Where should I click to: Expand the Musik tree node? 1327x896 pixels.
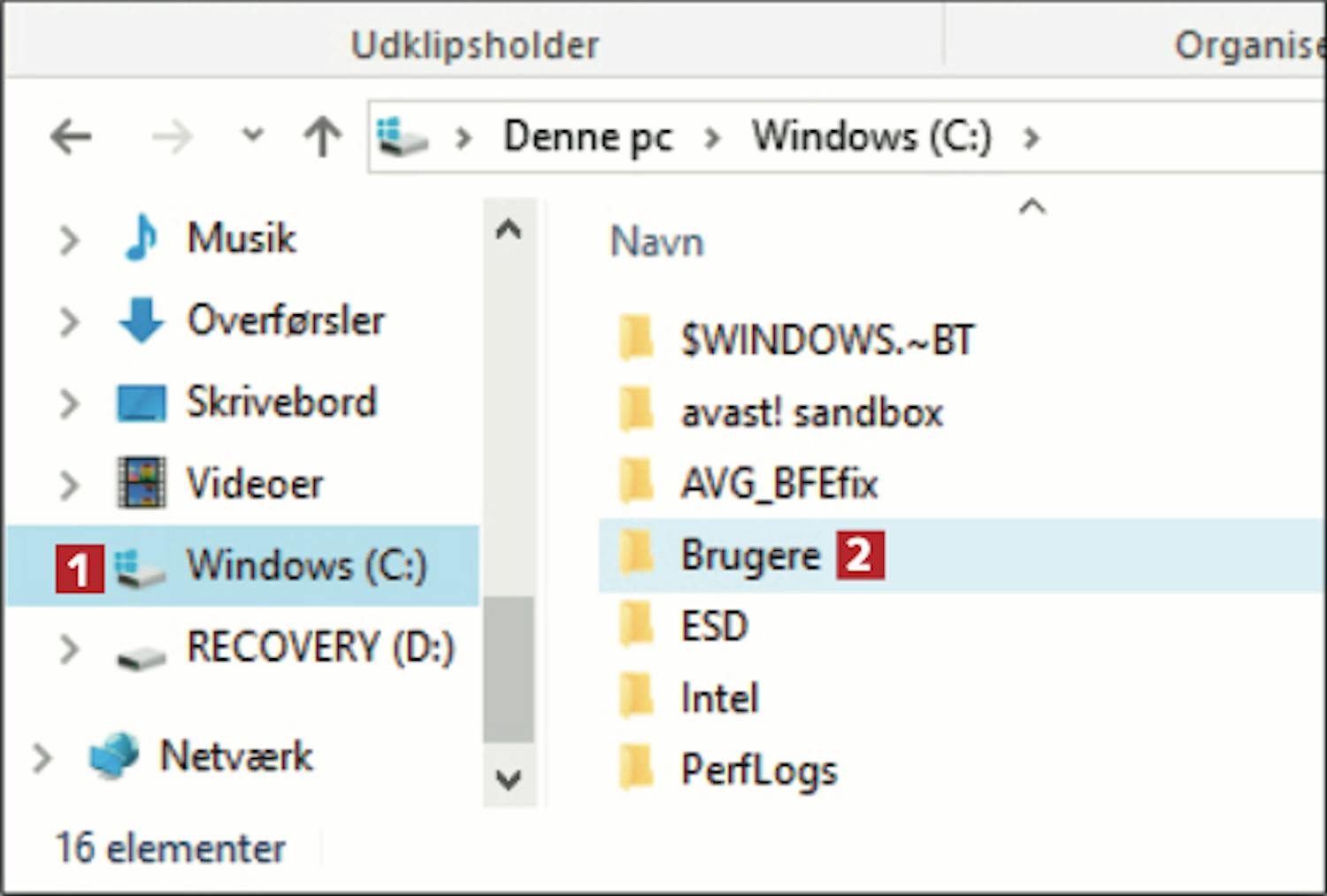point(68,240)
